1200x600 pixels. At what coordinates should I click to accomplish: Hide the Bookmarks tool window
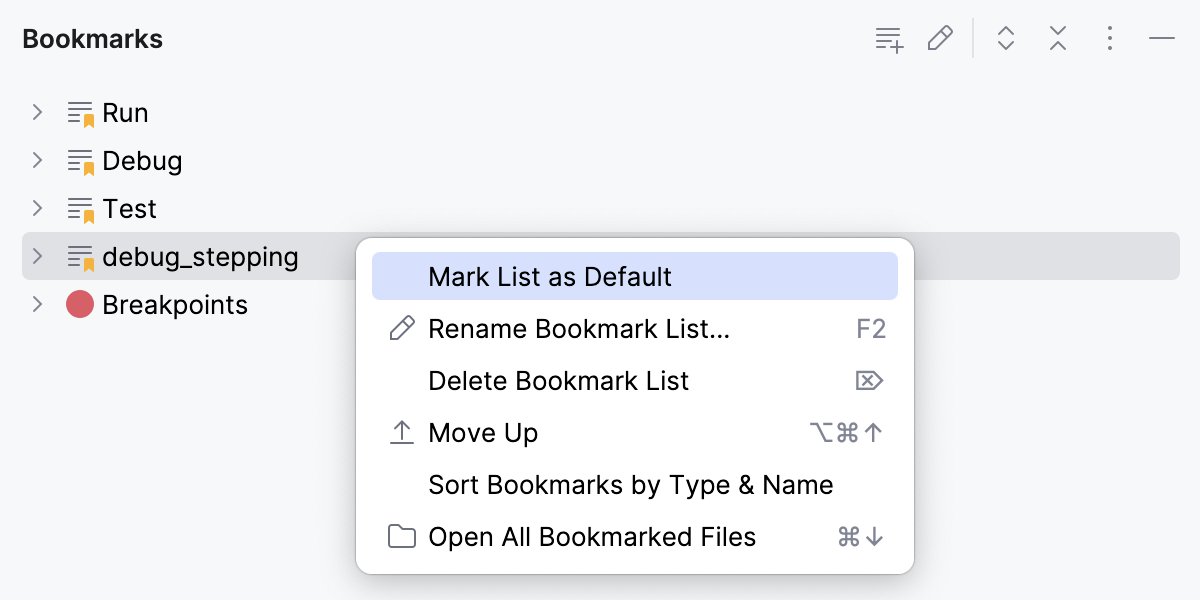click(1161, 38)
